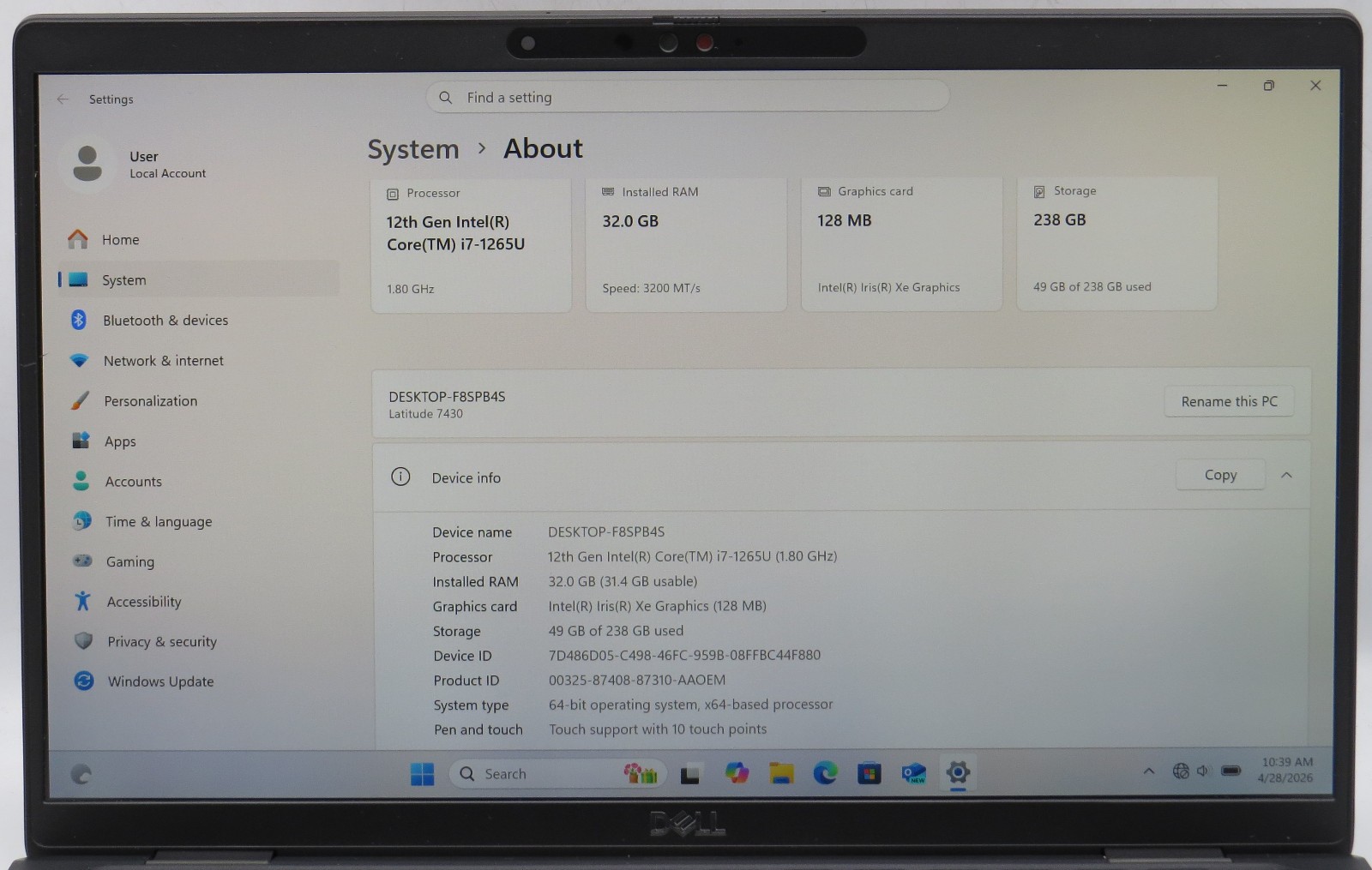Click the Time & language globe icon

81,521
